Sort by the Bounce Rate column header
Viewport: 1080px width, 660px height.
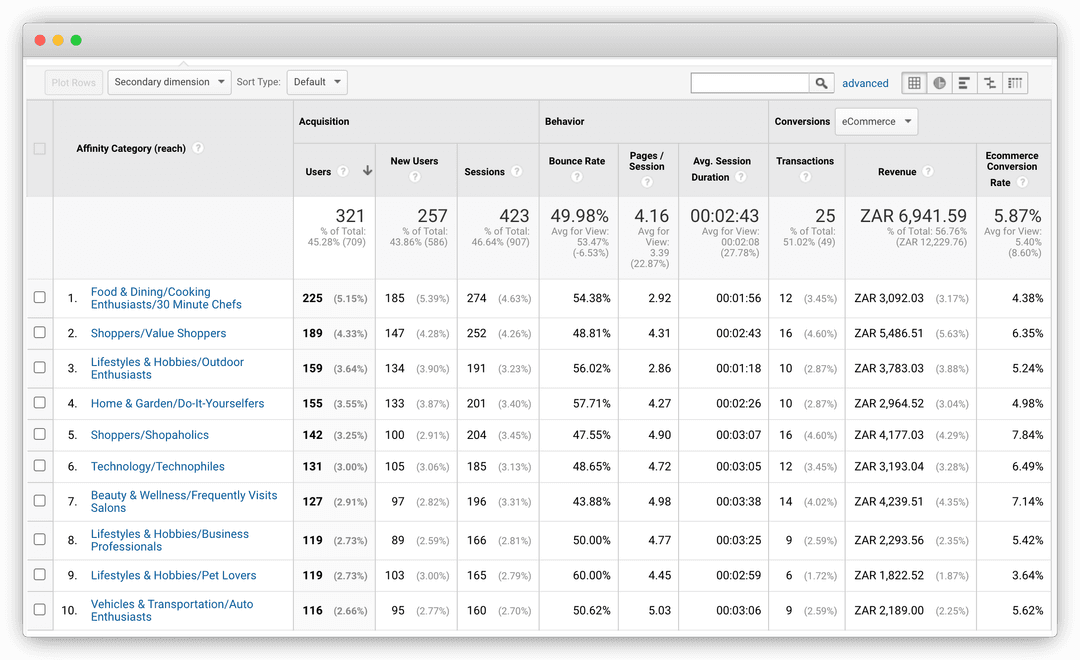click(577, 161)
